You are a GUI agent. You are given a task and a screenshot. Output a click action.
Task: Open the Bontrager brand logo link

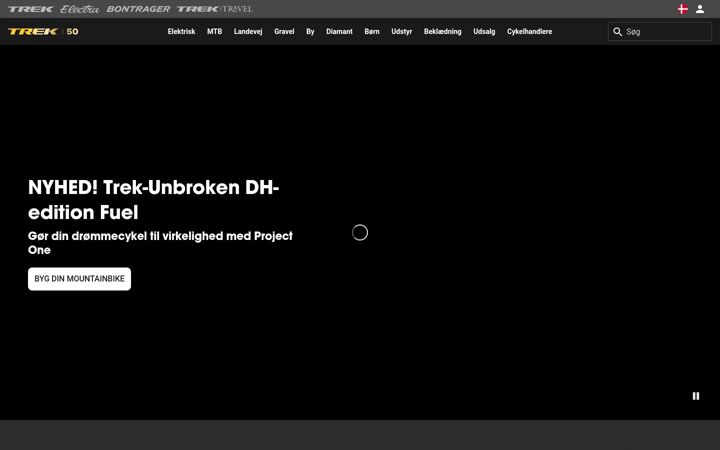(x=138, y=9)
